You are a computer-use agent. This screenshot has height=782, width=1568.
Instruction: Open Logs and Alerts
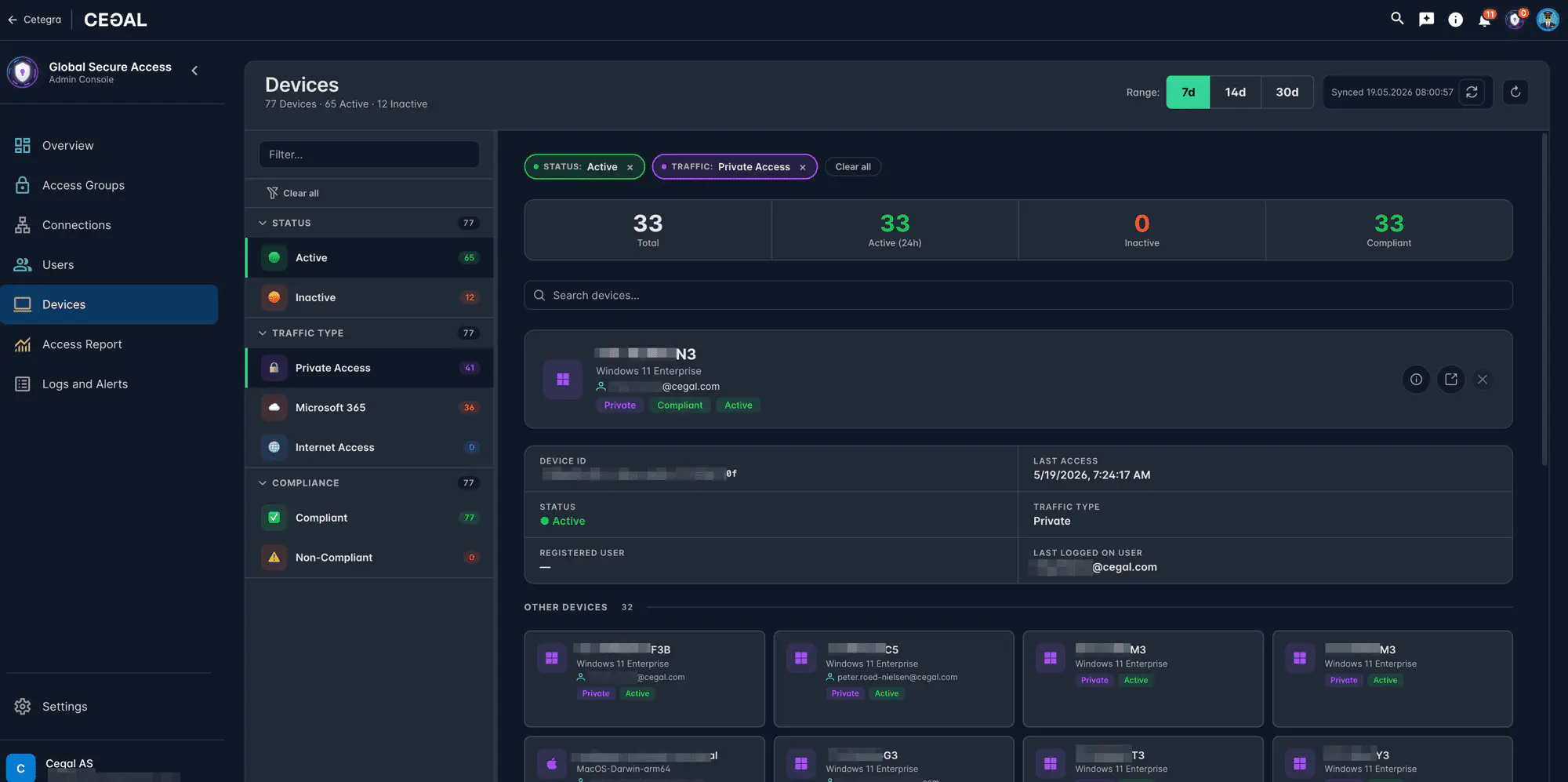pyautogui.click(x=110, y=384)
